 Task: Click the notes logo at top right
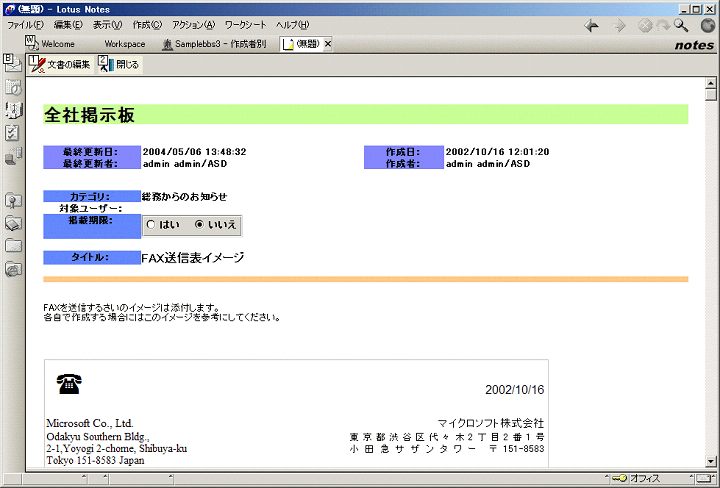(x=694, y=45)
